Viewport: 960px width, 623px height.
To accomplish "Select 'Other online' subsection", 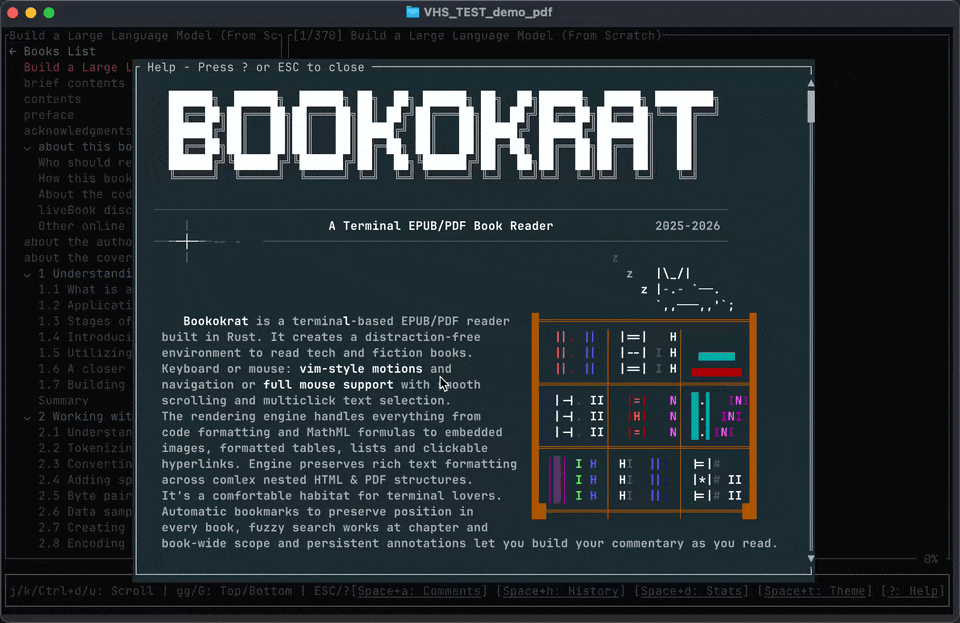I will 81,226.
